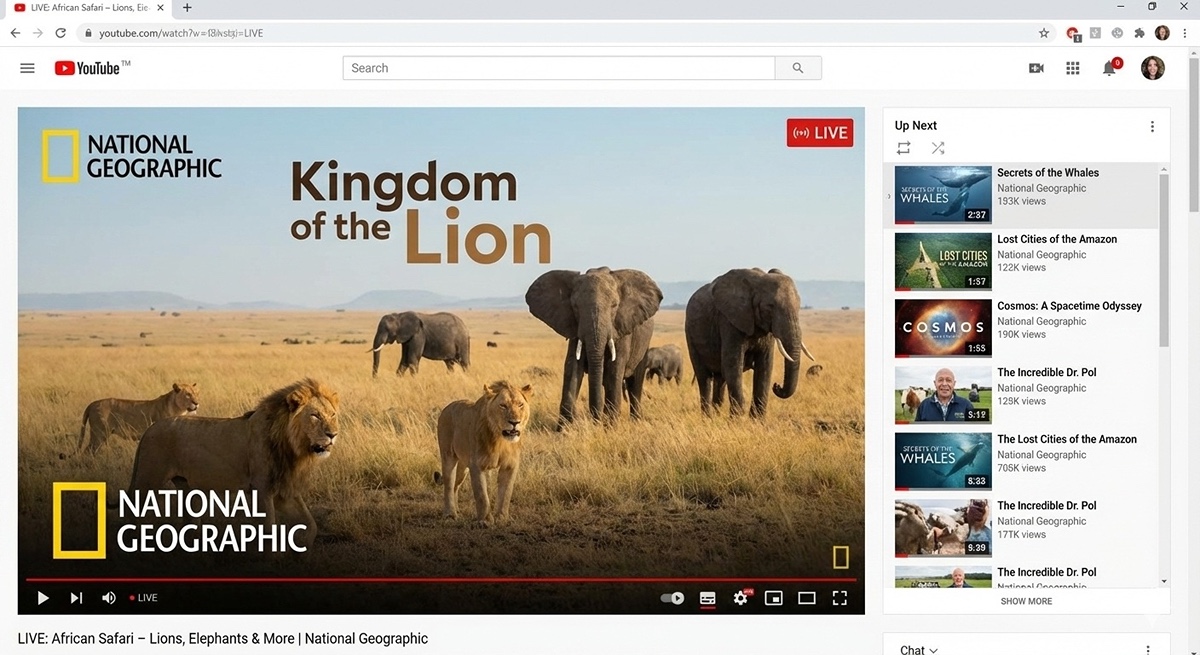Screen dimensions: 1200x655
Task: Enter fullscreen mode
Action: 840,598
